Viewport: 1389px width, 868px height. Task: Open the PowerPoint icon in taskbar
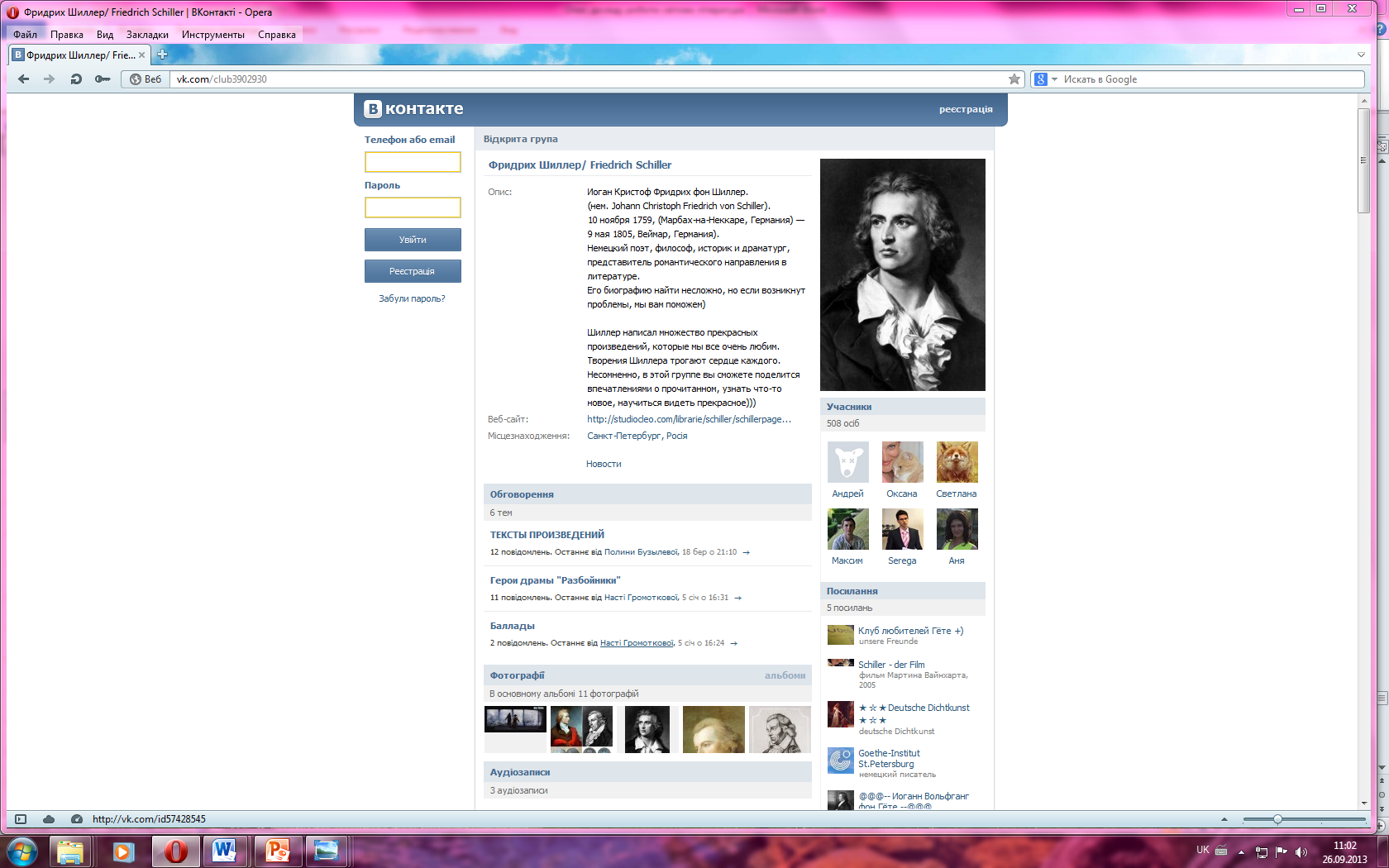276,851
